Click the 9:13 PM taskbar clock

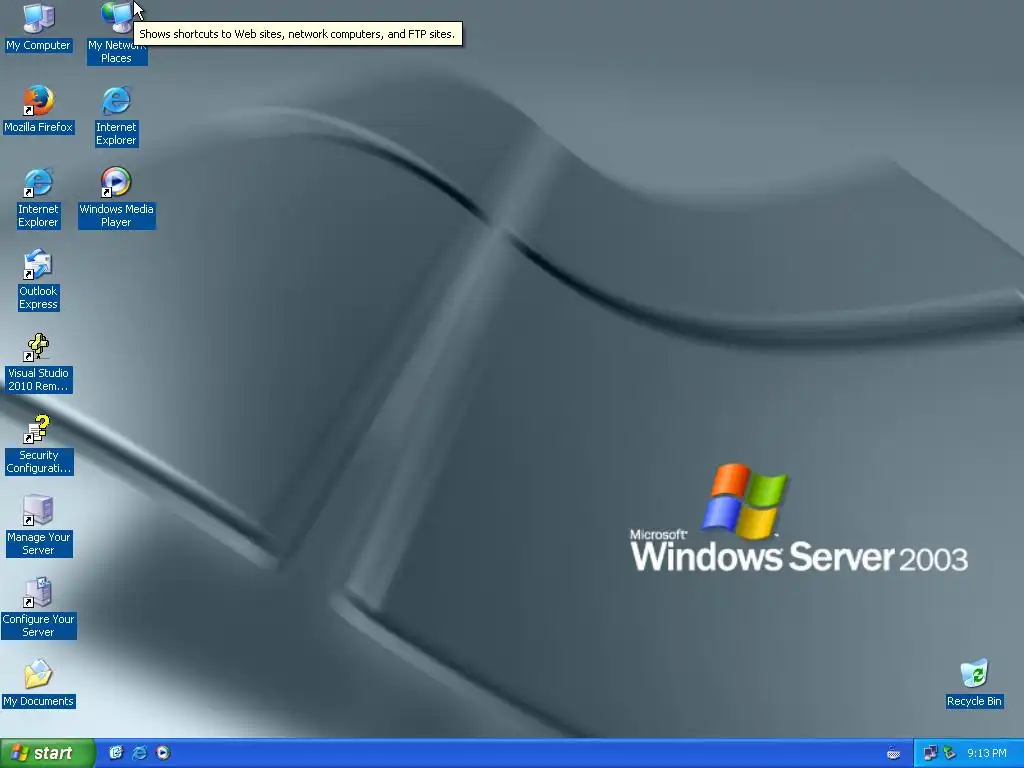click(987, 753)
